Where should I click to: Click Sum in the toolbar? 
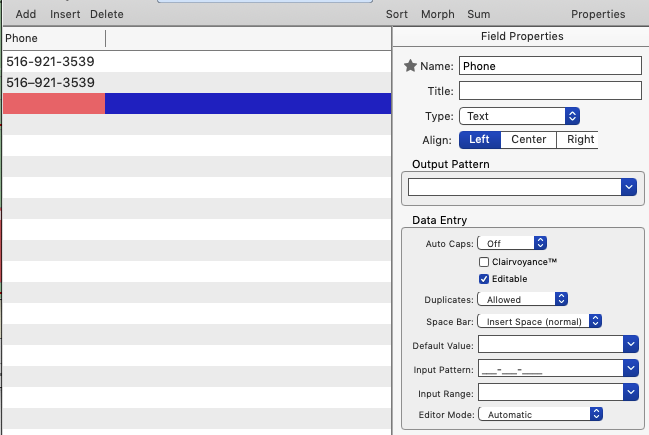click(478, 14)
